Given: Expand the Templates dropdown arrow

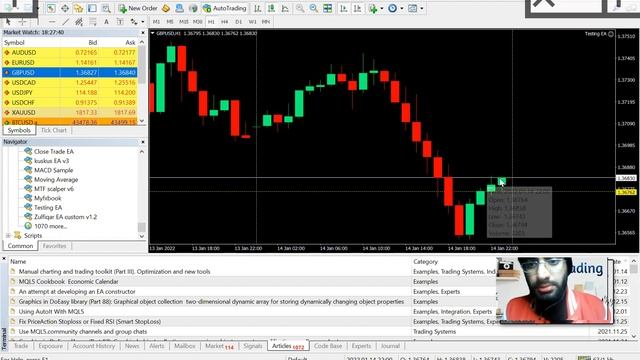Looking at the screenshot, I should (x=422, y=8).
